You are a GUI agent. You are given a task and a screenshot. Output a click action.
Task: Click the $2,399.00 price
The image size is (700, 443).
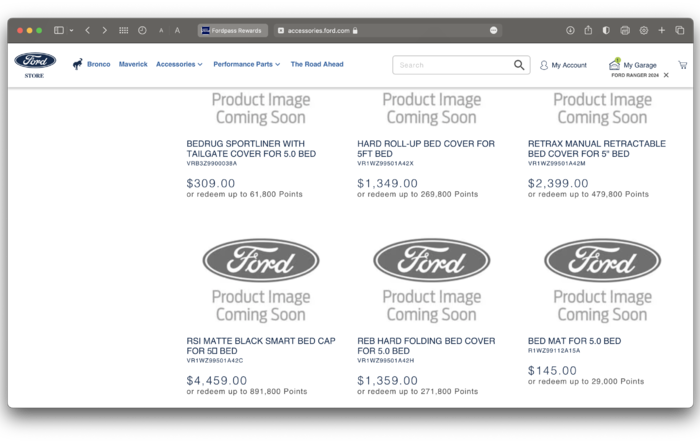point(558,183)
